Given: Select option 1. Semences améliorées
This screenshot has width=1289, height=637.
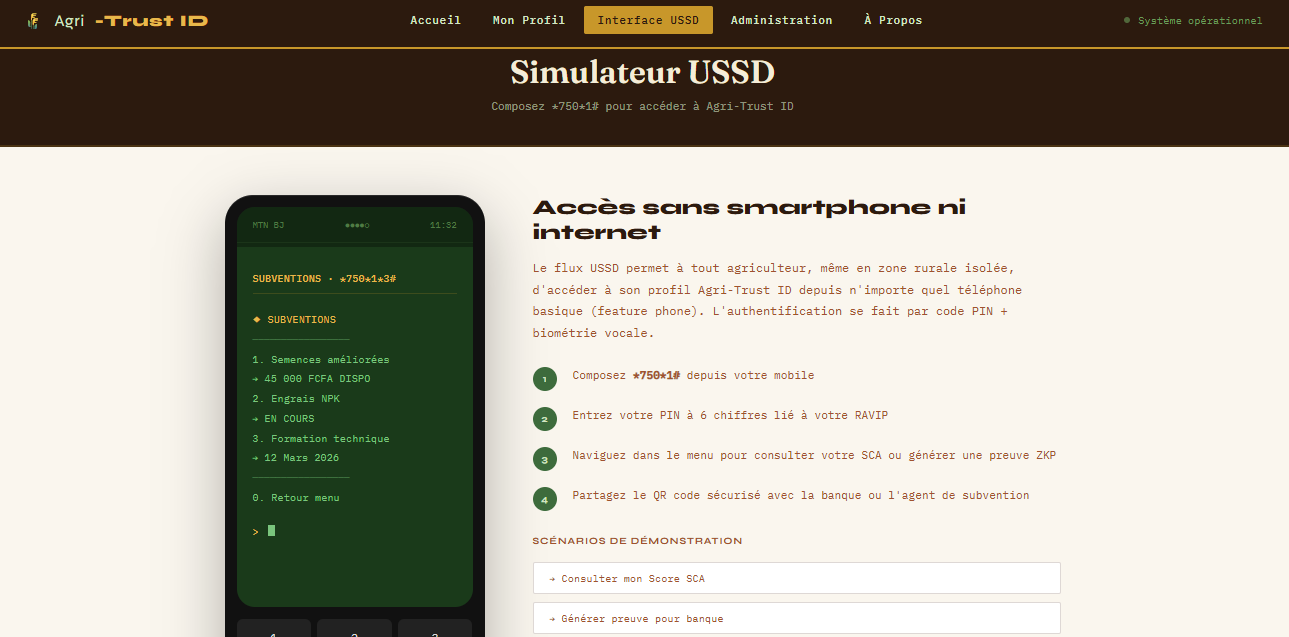Looking at the screenshot, I should tap(321, 359).
